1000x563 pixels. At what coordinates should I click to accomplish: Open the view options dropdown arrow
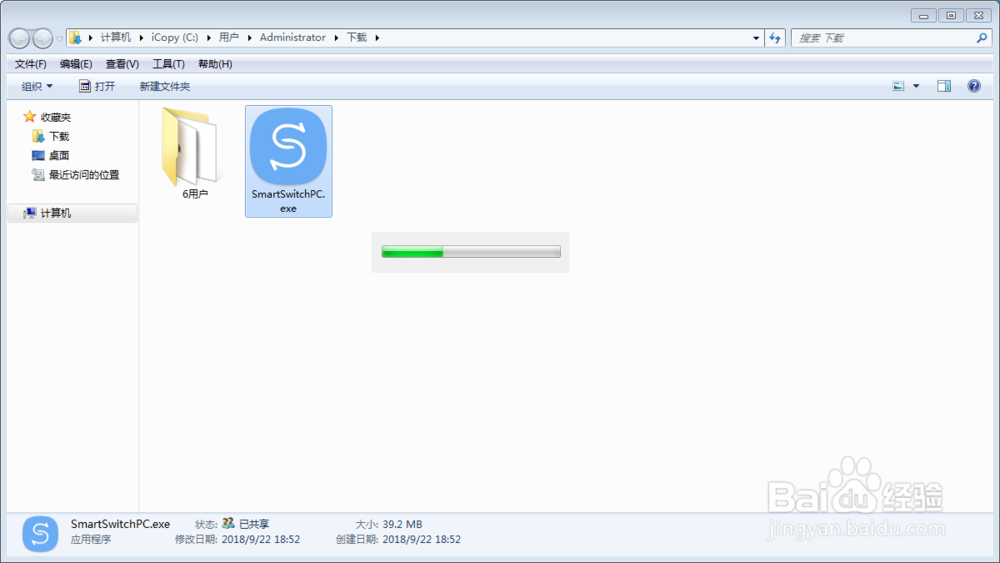coord(916,86)
